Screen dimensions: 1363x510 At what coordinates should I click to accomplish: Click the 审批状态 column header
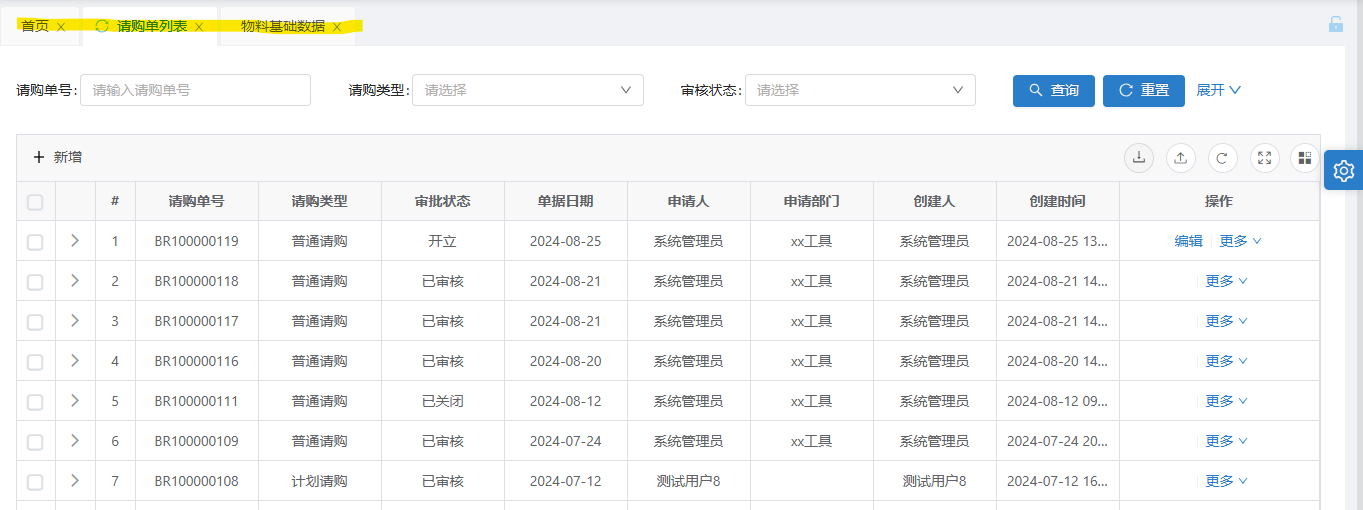coord(442,201)
